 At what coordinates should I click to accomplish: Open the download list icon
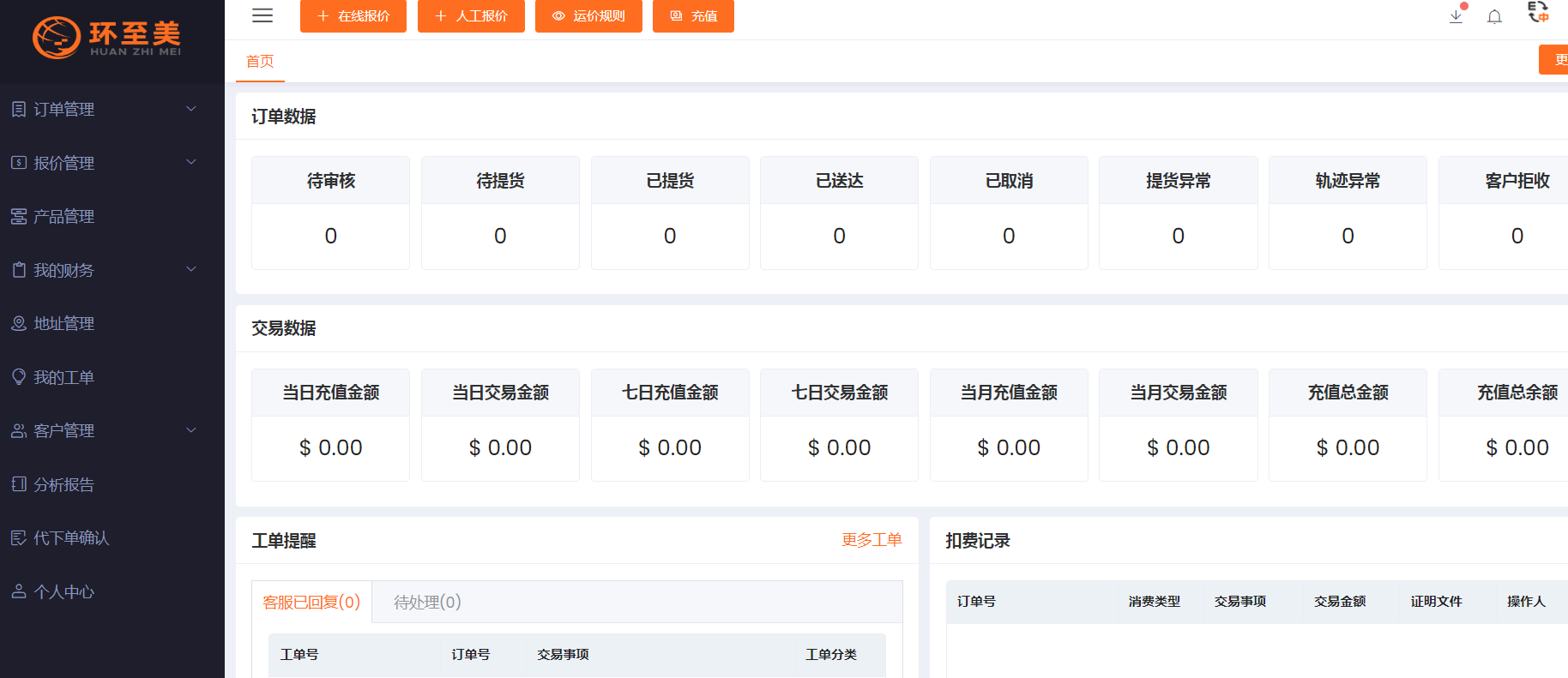pos(1456,16)
